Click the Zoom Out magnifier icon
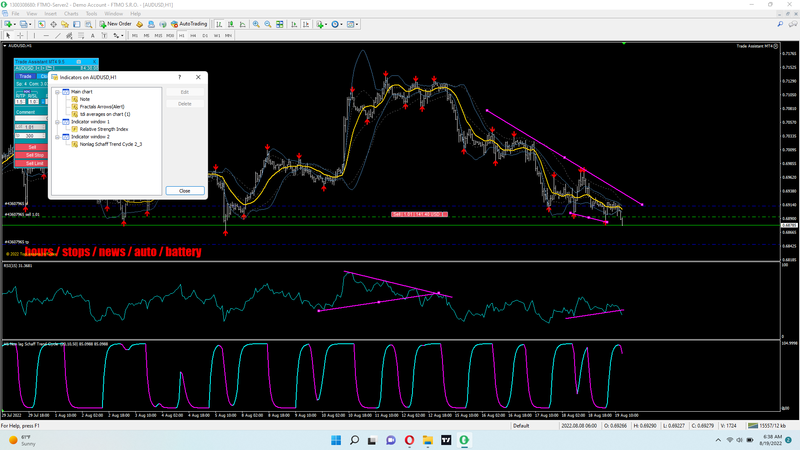 267,24
